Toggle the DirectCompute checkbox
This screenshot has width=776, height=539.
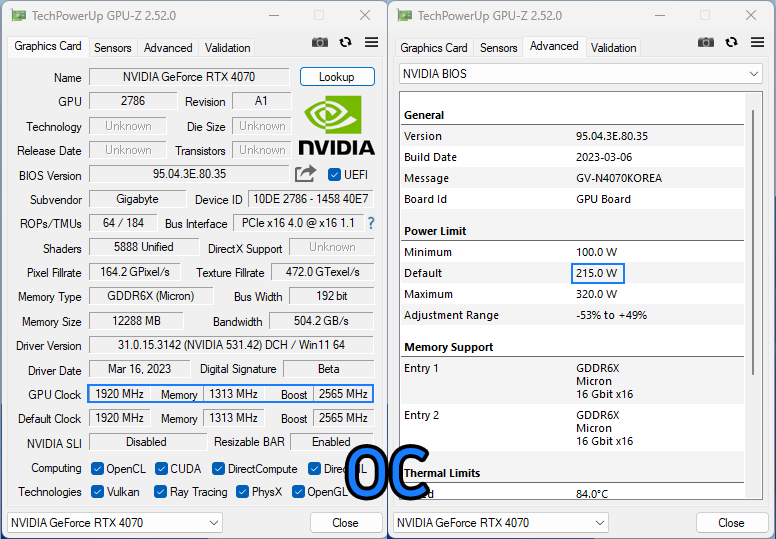[x=218, y=469]
